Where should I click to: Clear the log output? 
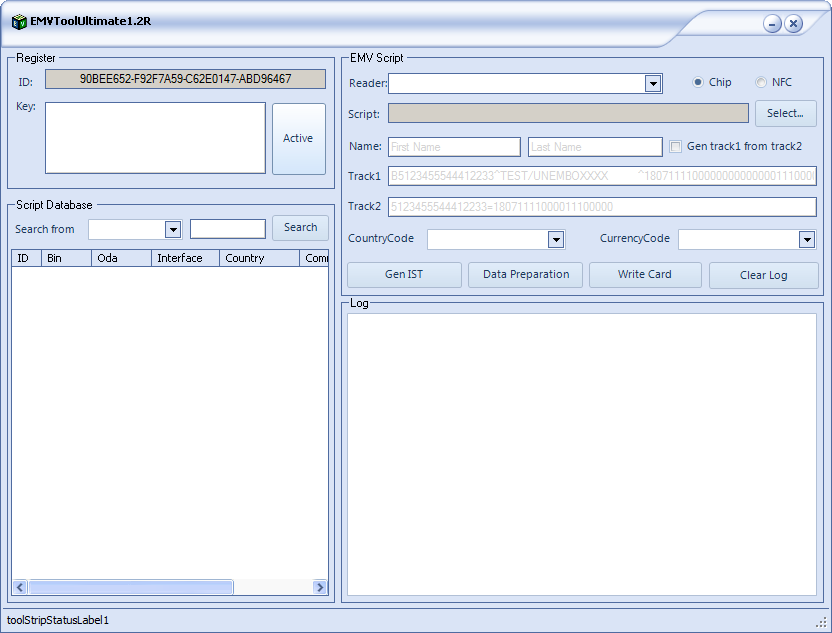pos(763,275)
